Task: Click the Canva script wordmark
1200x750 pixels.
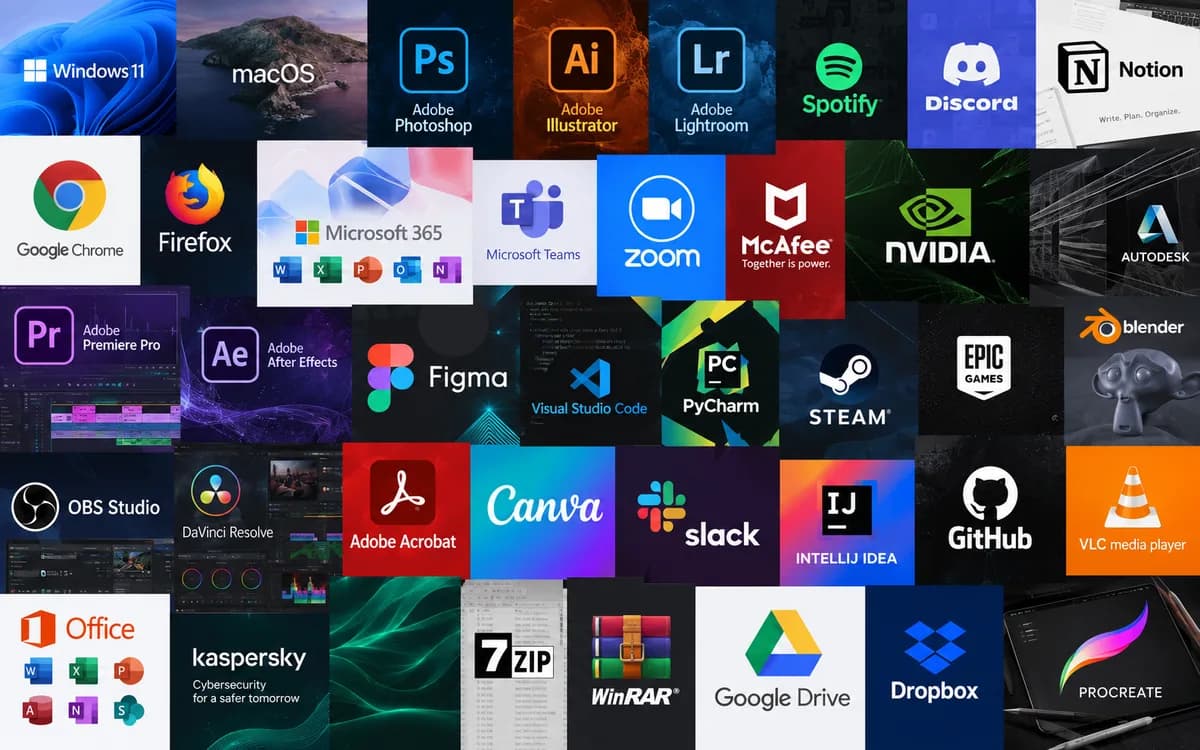Action: pyautogui.click(x=544, y=506)
